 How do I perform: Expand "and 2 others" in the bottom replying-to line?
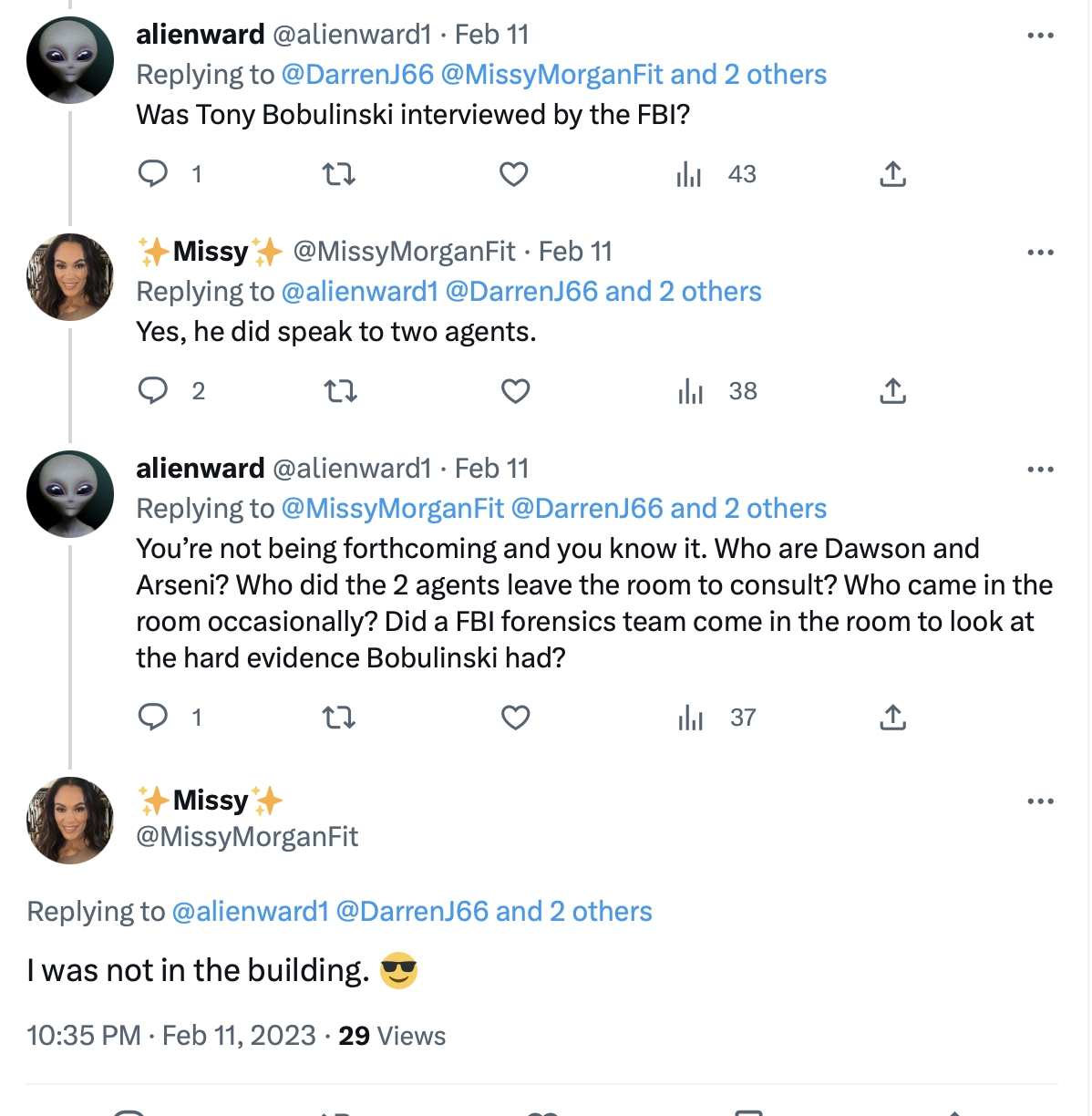pyautogui.click(x=582, y=911)
